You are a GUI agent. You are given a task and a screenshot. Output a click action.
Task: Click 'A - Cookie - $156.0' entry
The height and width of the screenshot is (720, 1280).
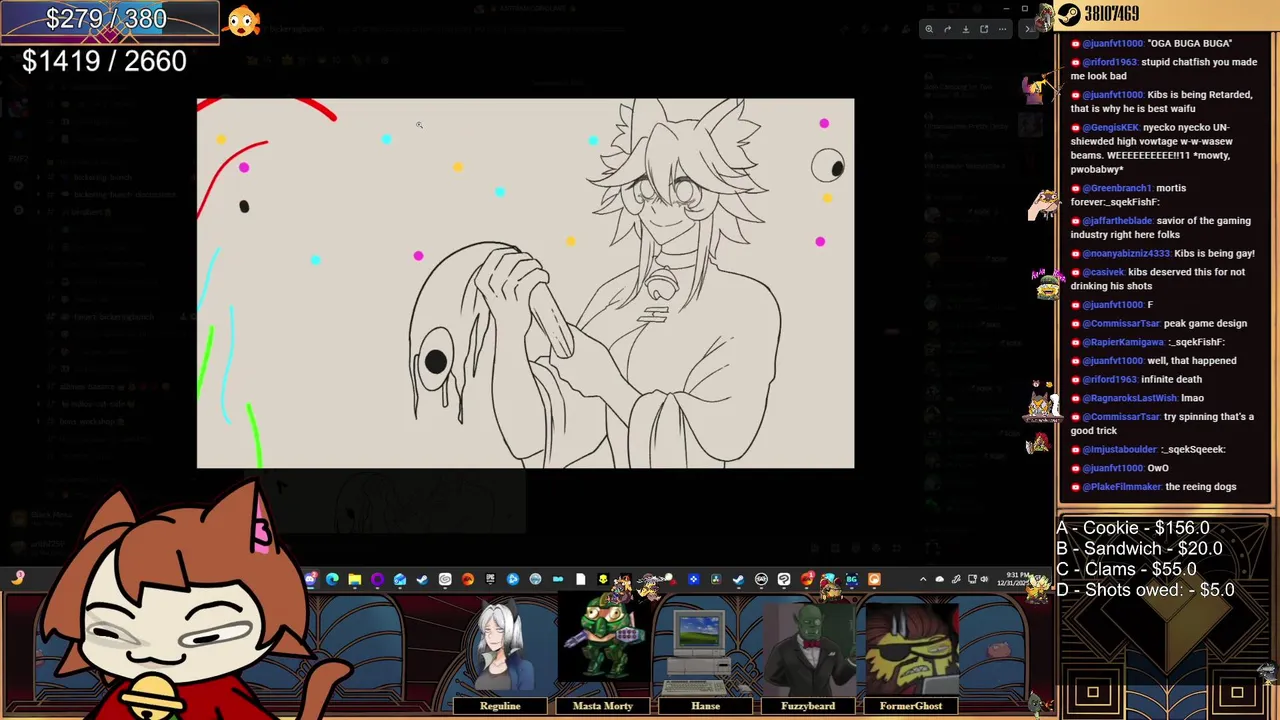(x=1132, y=528)
